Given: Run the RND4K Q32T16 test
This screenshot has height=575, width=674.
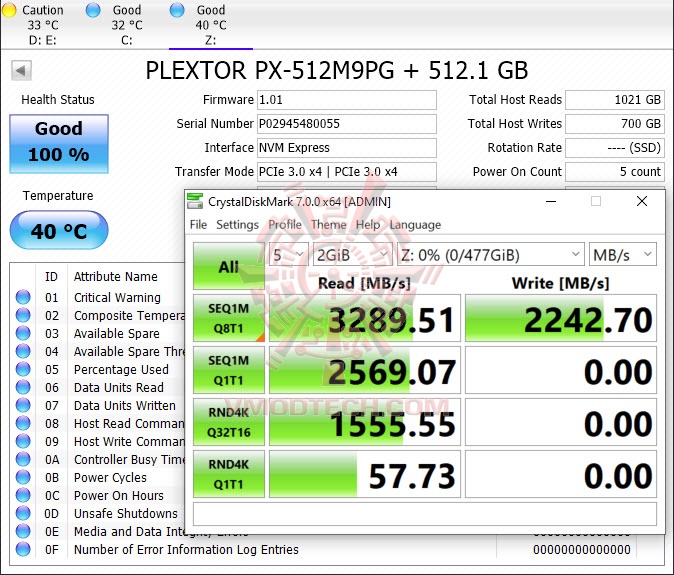Looking at the screenshot, I should (x=229, y=422).
